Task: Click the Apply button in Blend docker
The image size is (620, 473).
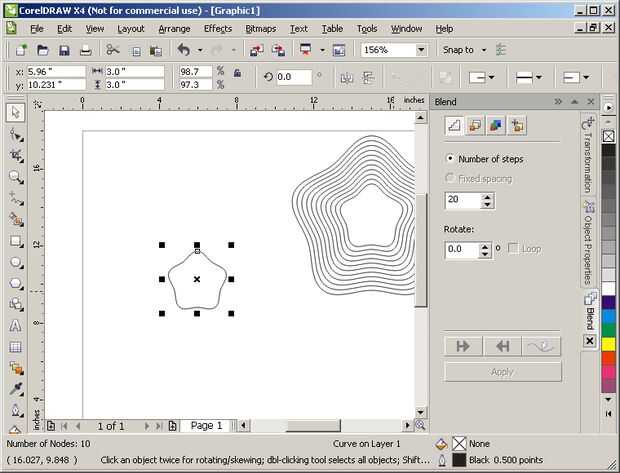Action: [503, 372]
